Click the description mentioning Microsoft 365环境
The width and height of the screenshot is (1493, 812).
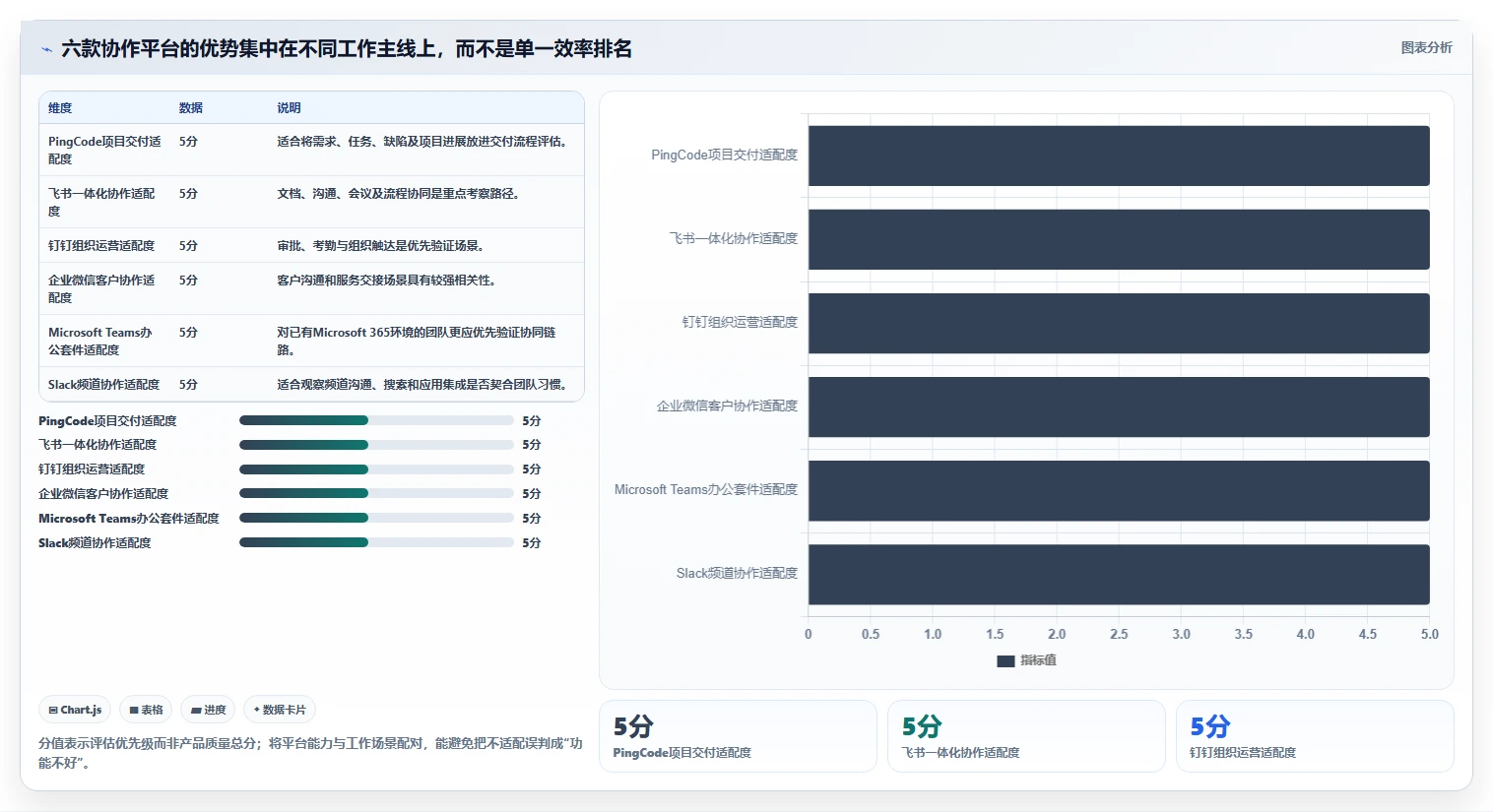tap(417, 341)
